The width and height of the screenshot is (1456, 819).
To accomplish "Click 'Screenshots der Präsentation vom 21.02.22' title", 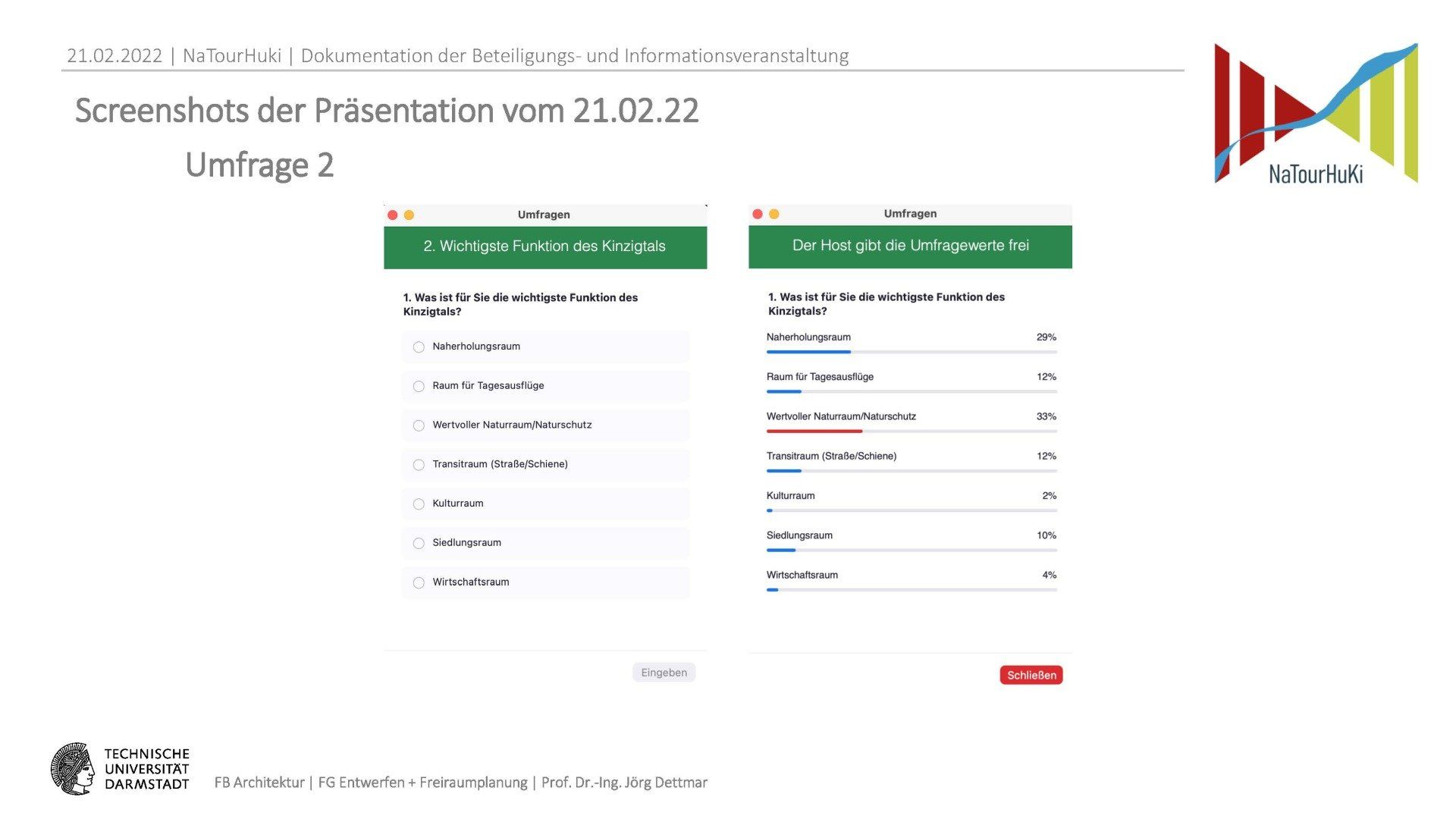I will tap(387, 111).
